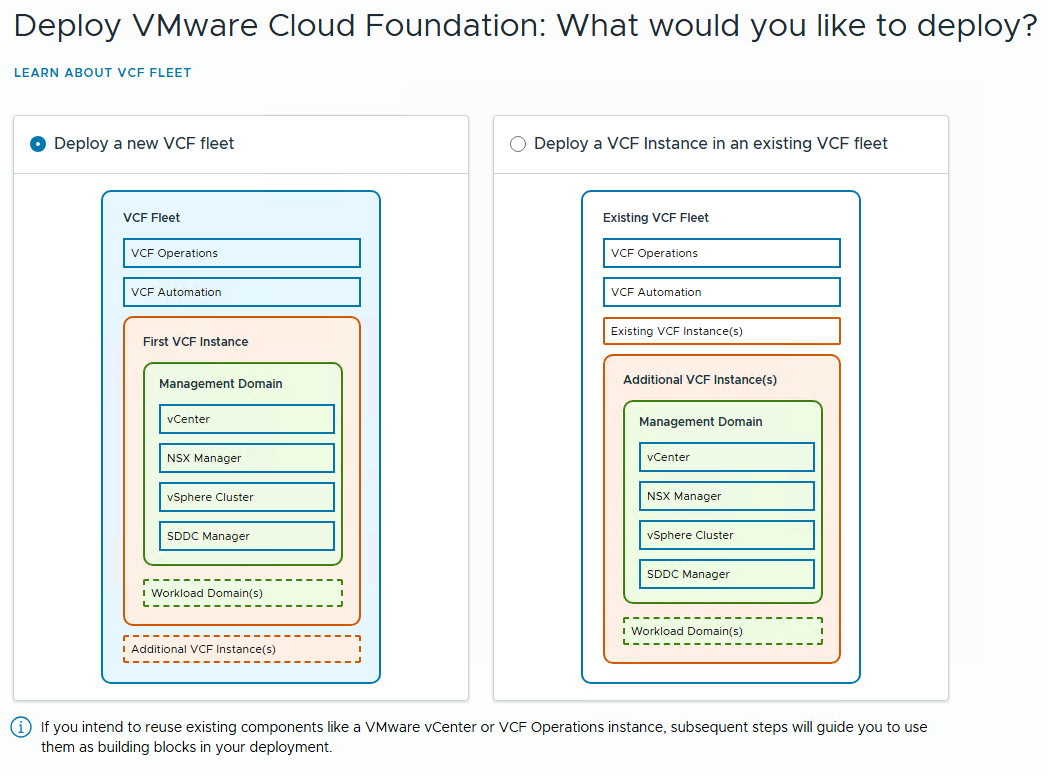Select Deploy a VCF Instance in existing fleet radio
The height and width of the screenshot is (776, 1048).
click(x=518, y=144)
